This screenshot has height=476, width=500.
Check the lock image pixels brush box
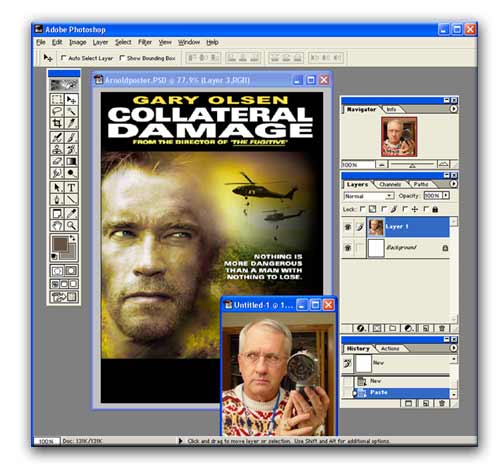tap(384, 209)
